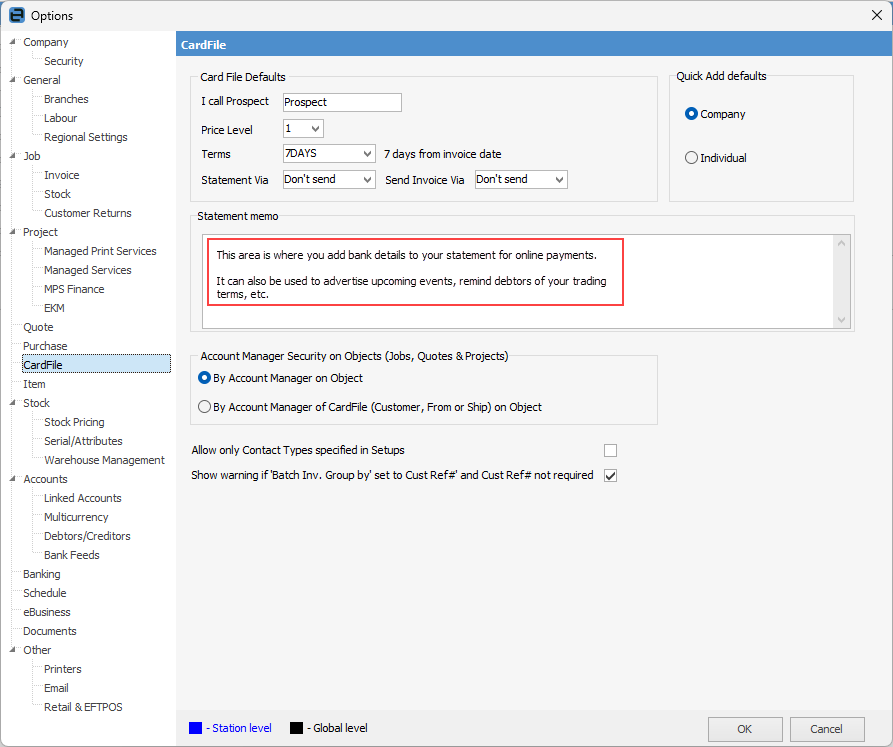893x747 pixels.
Task: Collapse the Project tree node
Action: (13, 232)
